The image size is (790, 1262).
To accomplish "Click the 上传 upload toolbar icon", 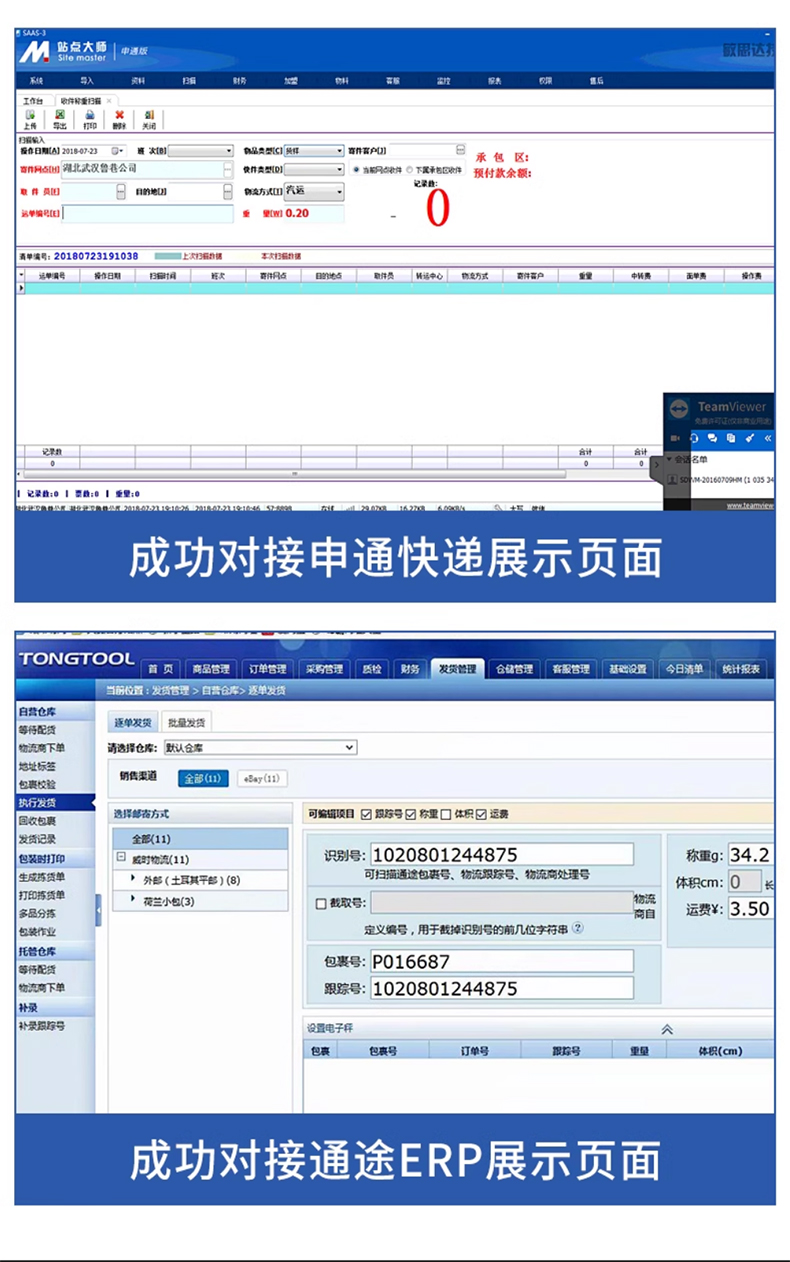I will click(30, 119).
